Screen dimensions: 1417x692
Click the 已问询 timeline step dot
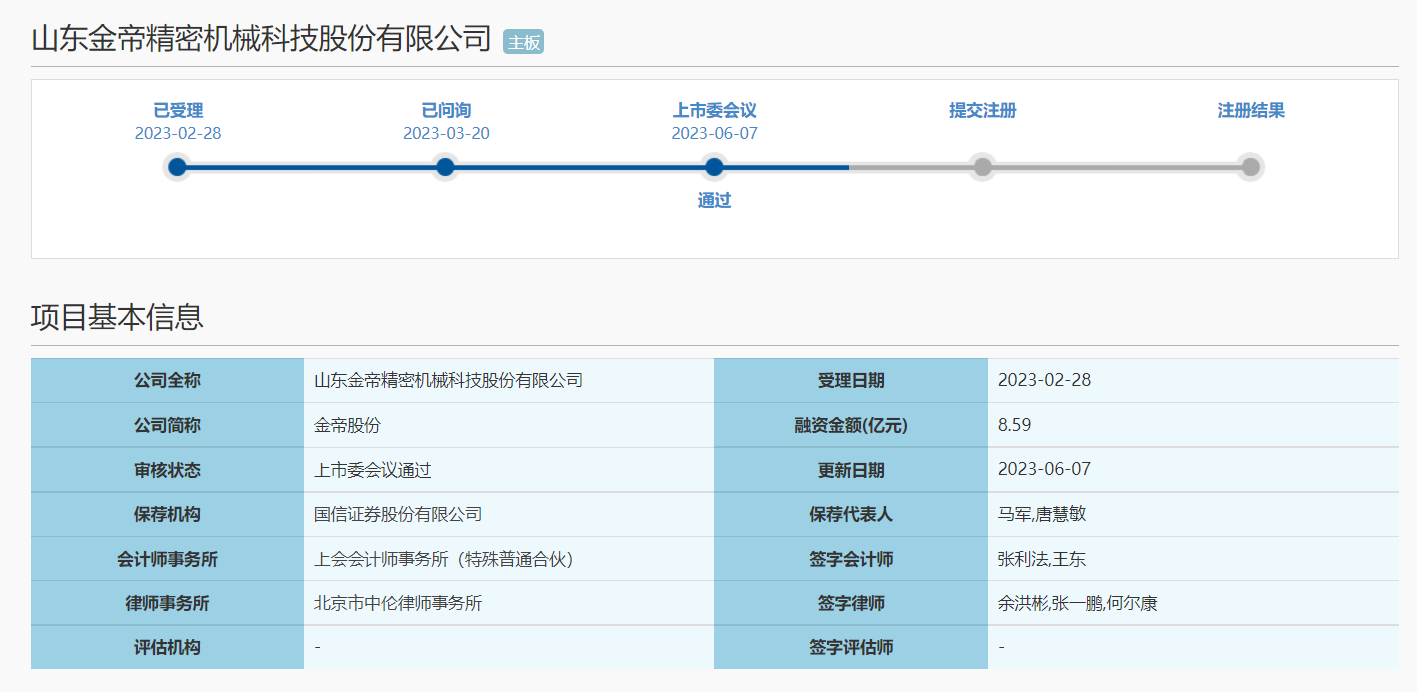tap(446, 167)
